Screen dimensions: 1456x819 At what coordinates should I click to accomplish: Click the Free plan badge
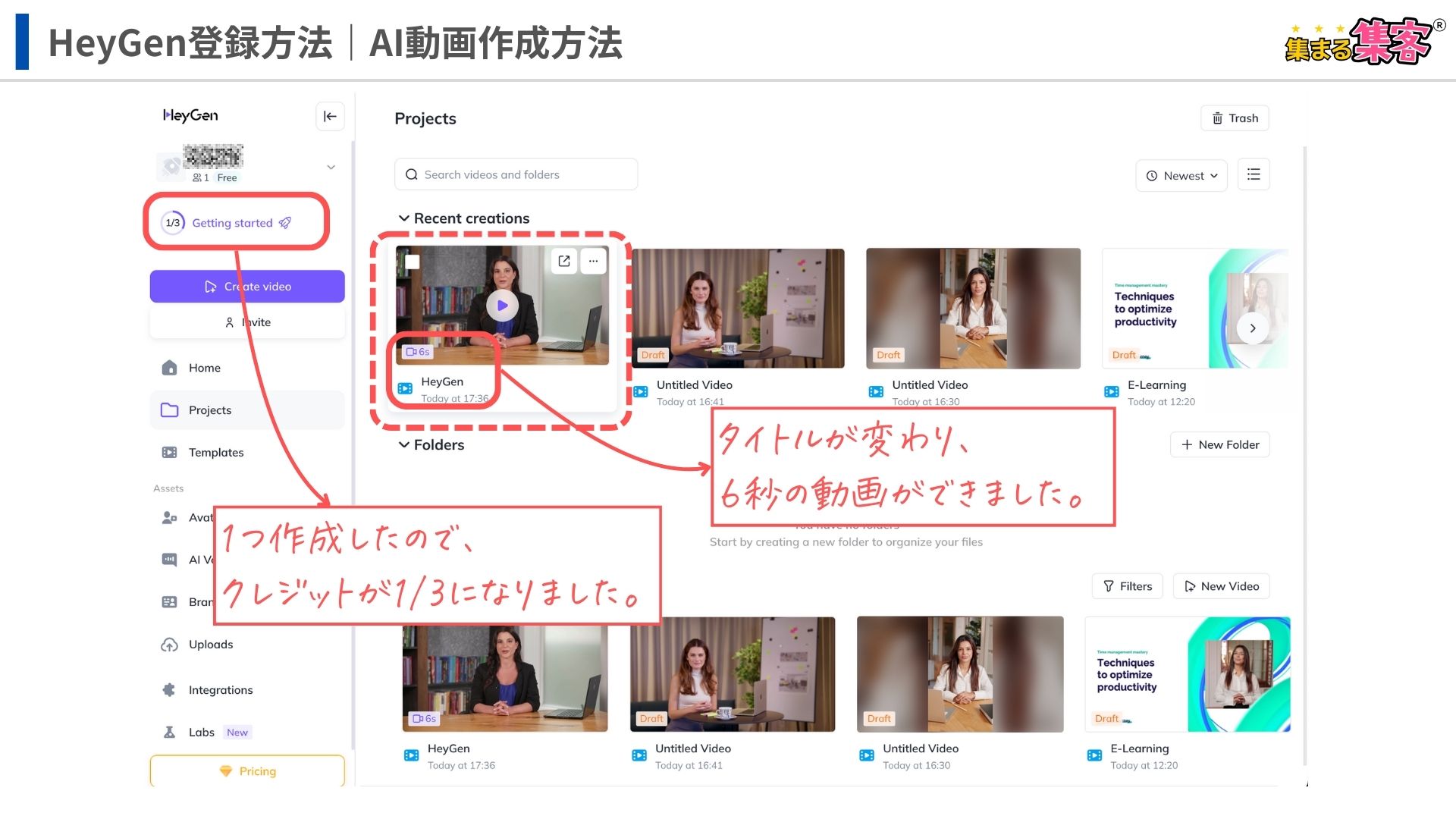(x=227, y=178)
